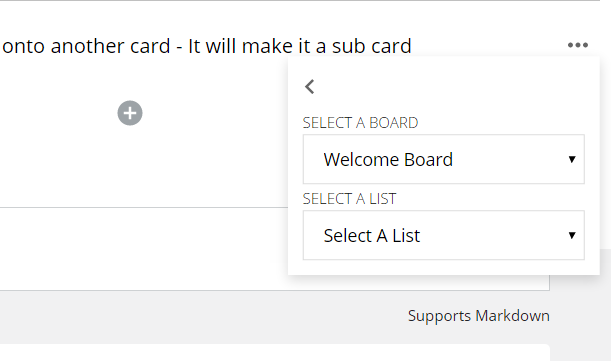Click 'Welcome Board' text in board selector
The image size is (611, 361).
click(x=388, y=159)
